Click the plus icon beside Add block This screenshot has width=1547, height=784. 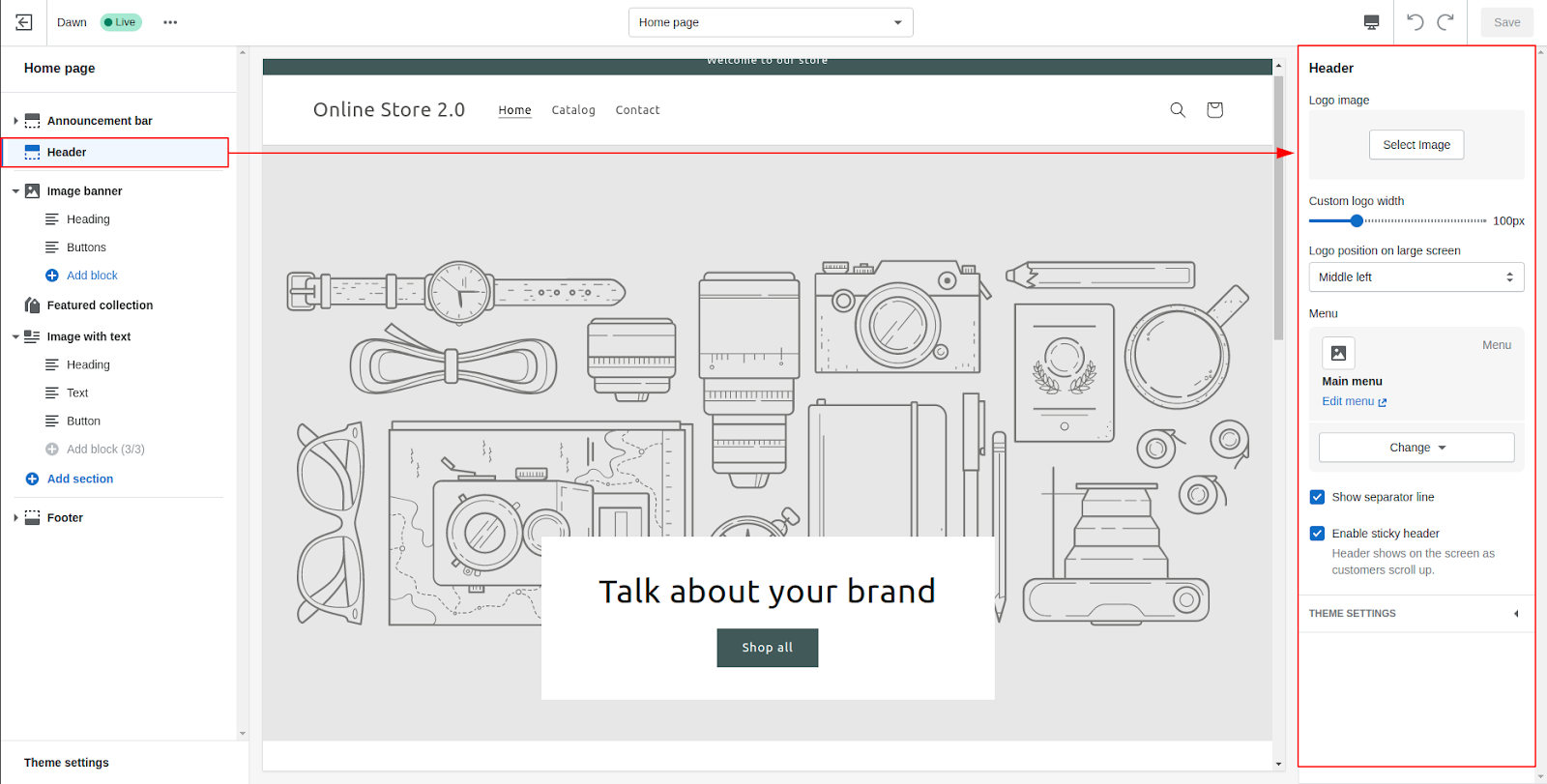52,276
